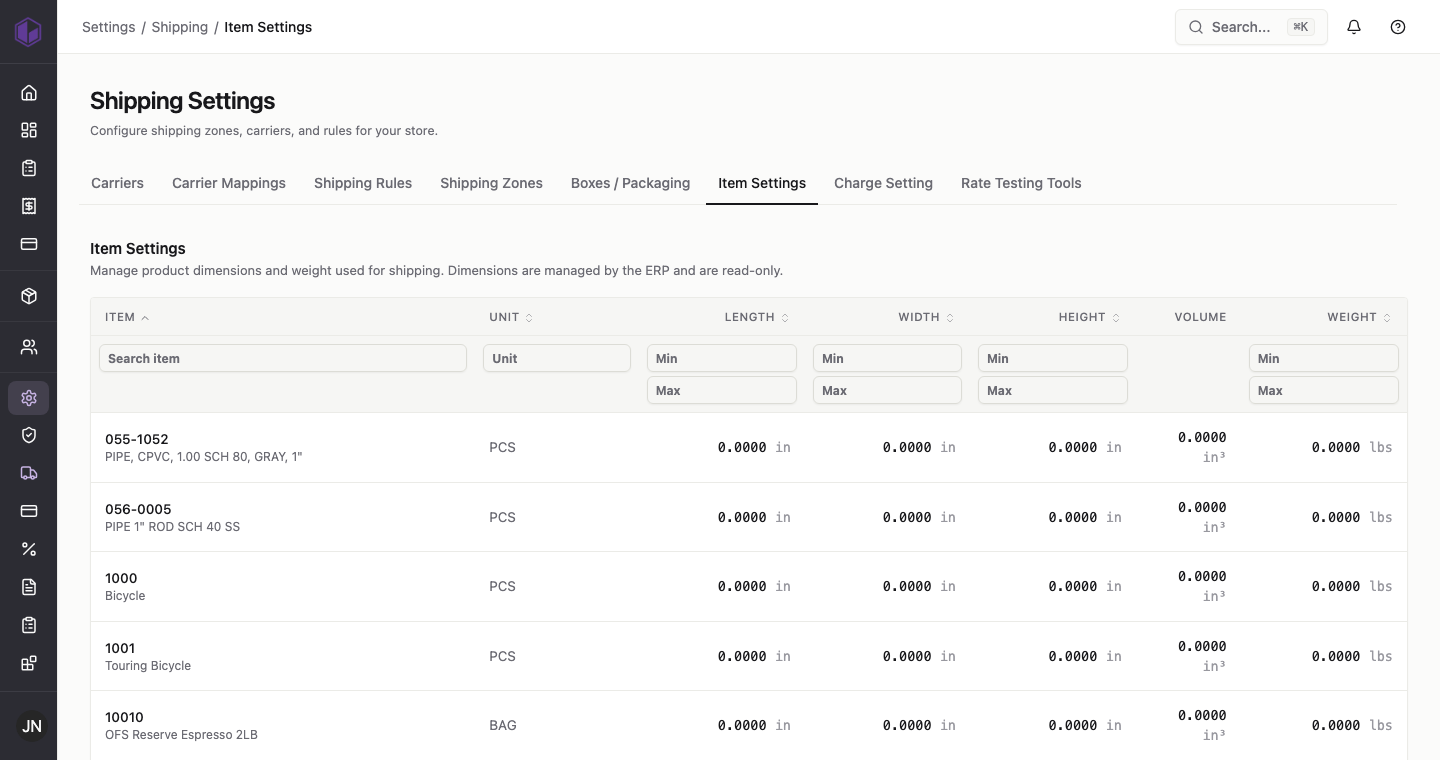The height and width of the screenshot is (760, 1440).
Task: Click the weight value of item 055-1052
Action: pos(1352,447)
